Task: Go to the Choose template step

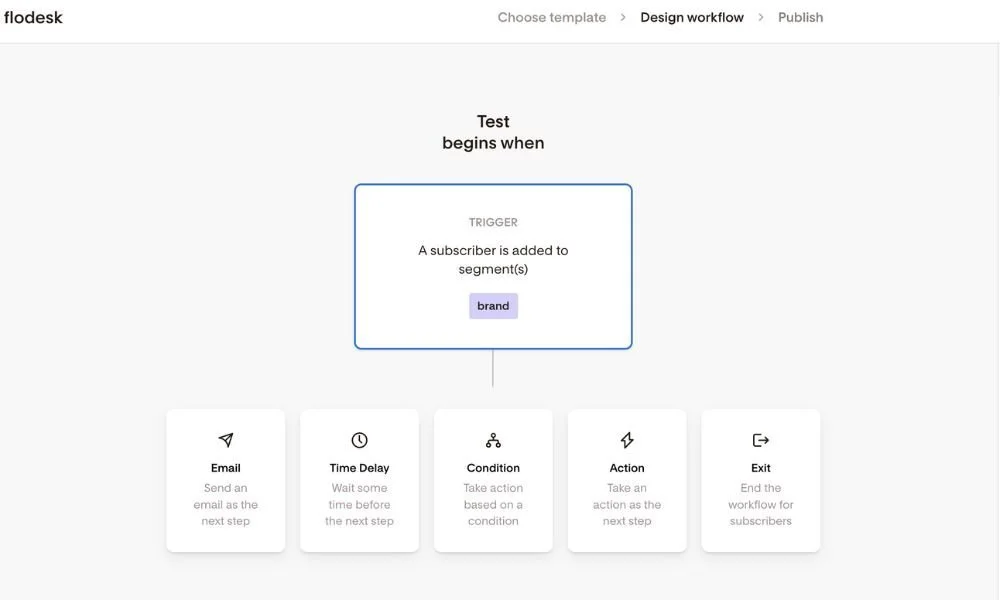Action: [x=552, y=18]
